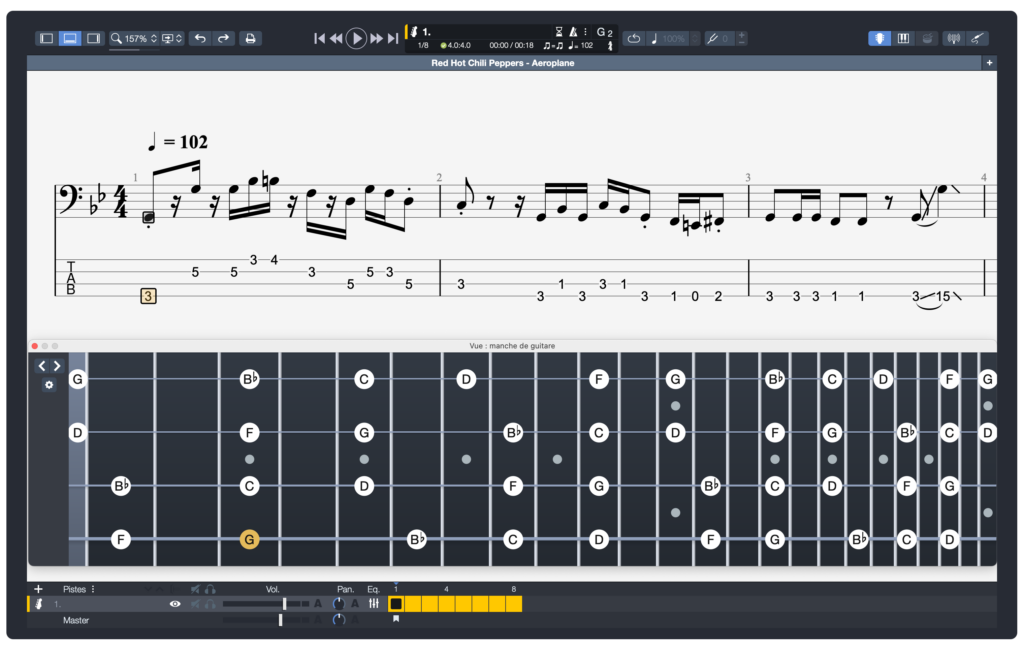
Task: Toggle the count-in hourglass icon
Action: pos(559,31)
